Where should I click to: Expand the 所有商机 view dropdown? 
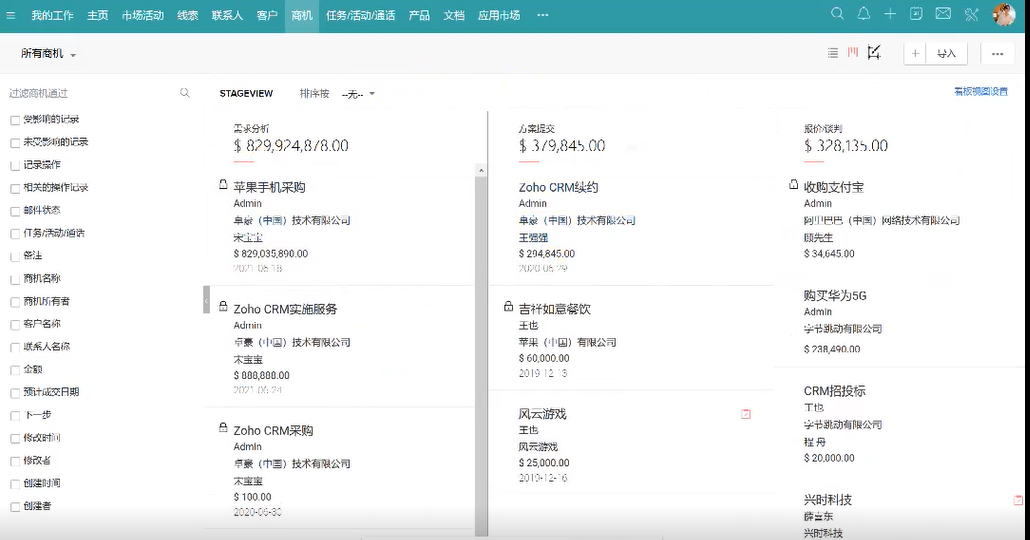[49, 54]
